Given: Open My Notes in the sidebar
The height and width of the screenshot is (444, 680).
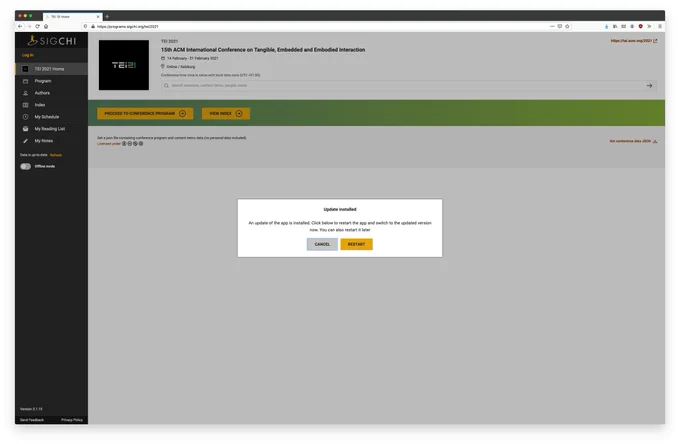Looking at the screenshot, I should (x=51, y=141).
